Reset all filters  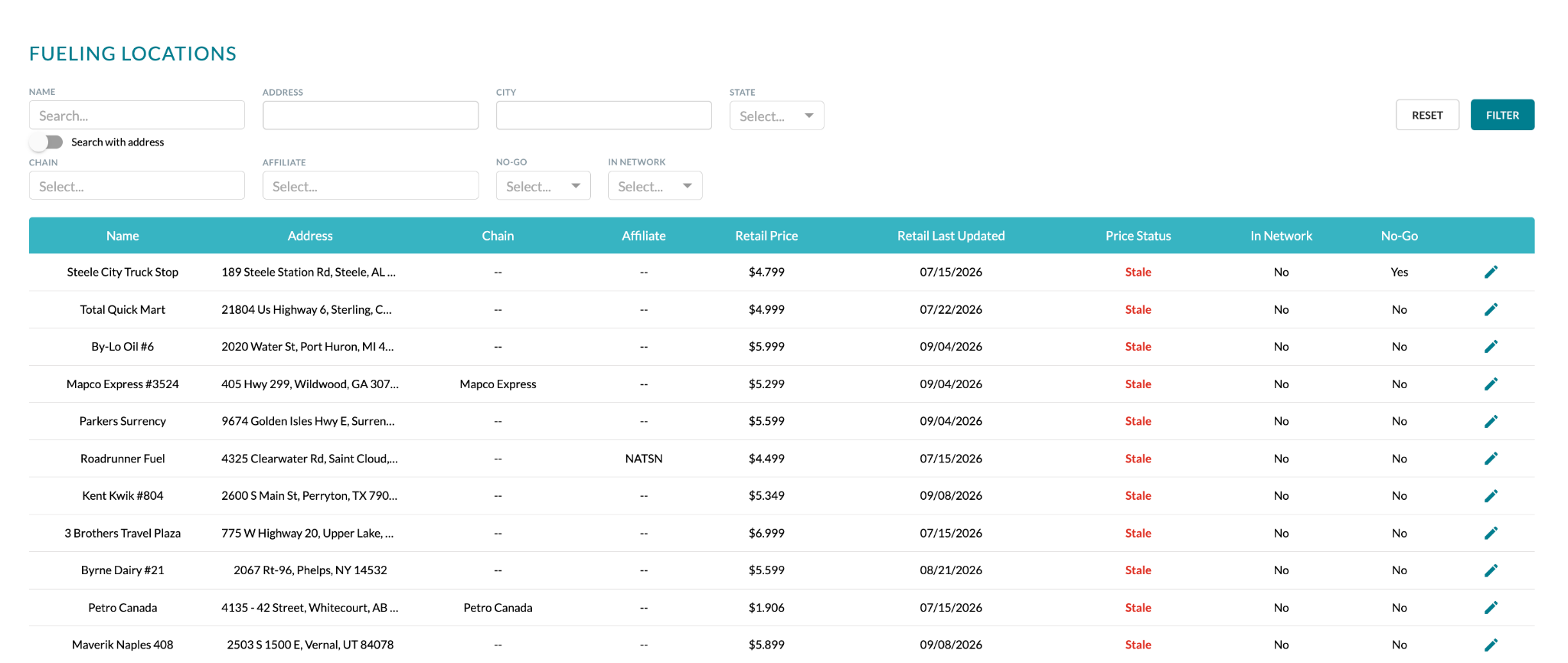(x=1427, y=115)
